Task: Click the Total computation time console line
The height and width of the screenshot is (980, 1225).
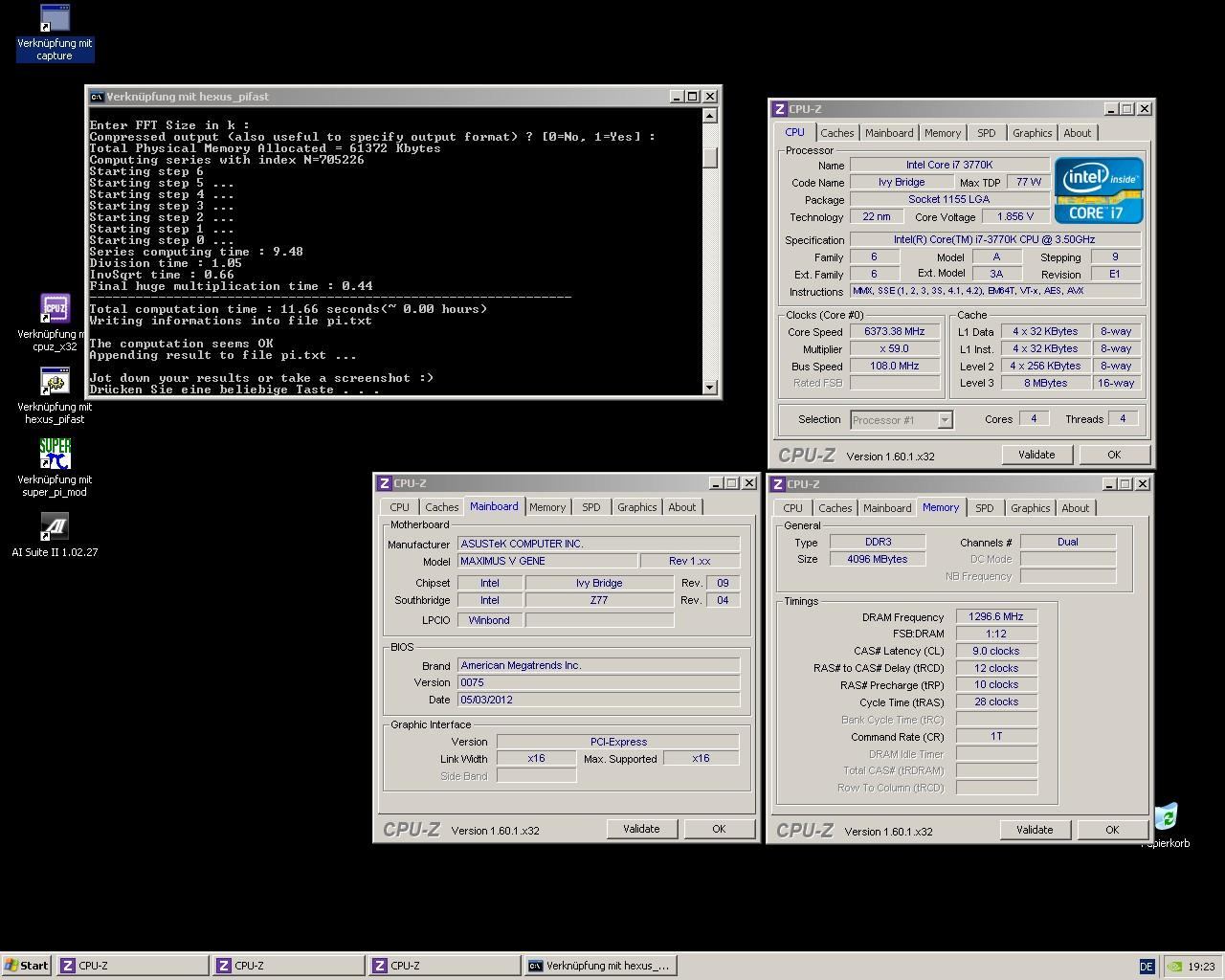Action: [x=288, y=309]
